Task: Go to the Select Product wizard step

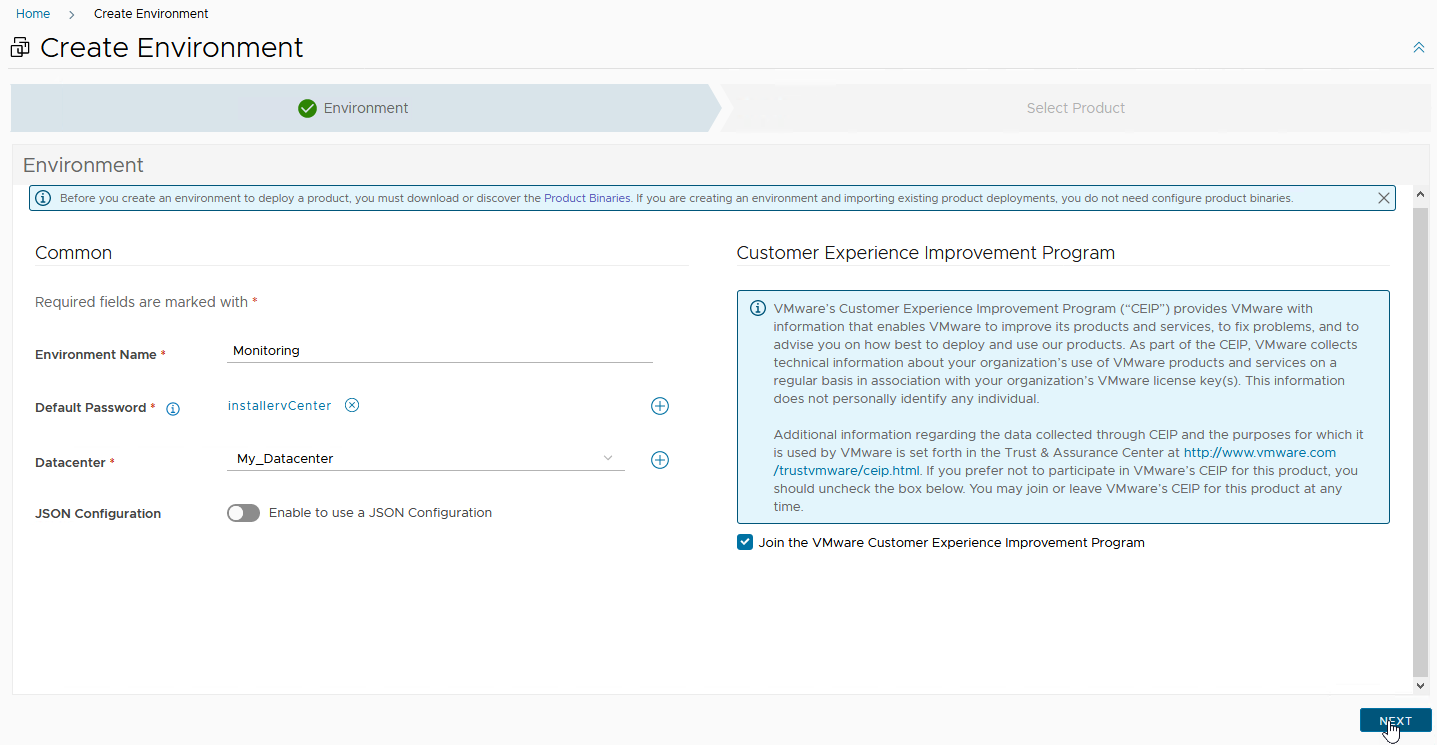Action: tap(1075, 108)
